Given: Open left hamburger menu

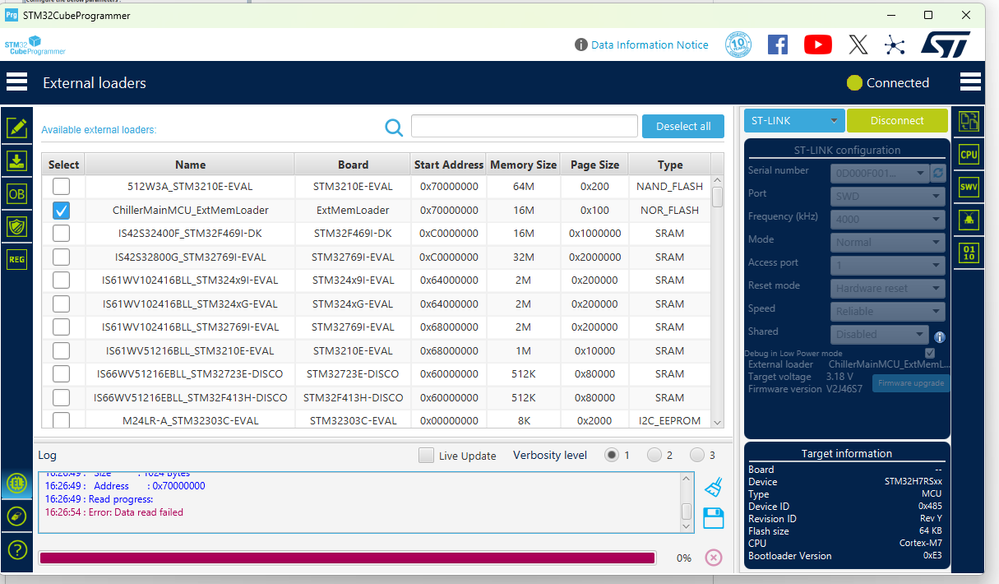Looking at the screenshot, I should tap(17, 82).
